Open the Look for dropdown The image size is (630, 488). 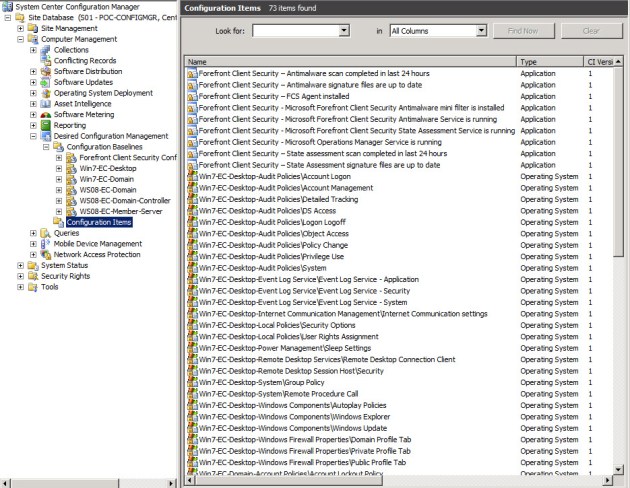pyautogui.click(x=344, y=31)
